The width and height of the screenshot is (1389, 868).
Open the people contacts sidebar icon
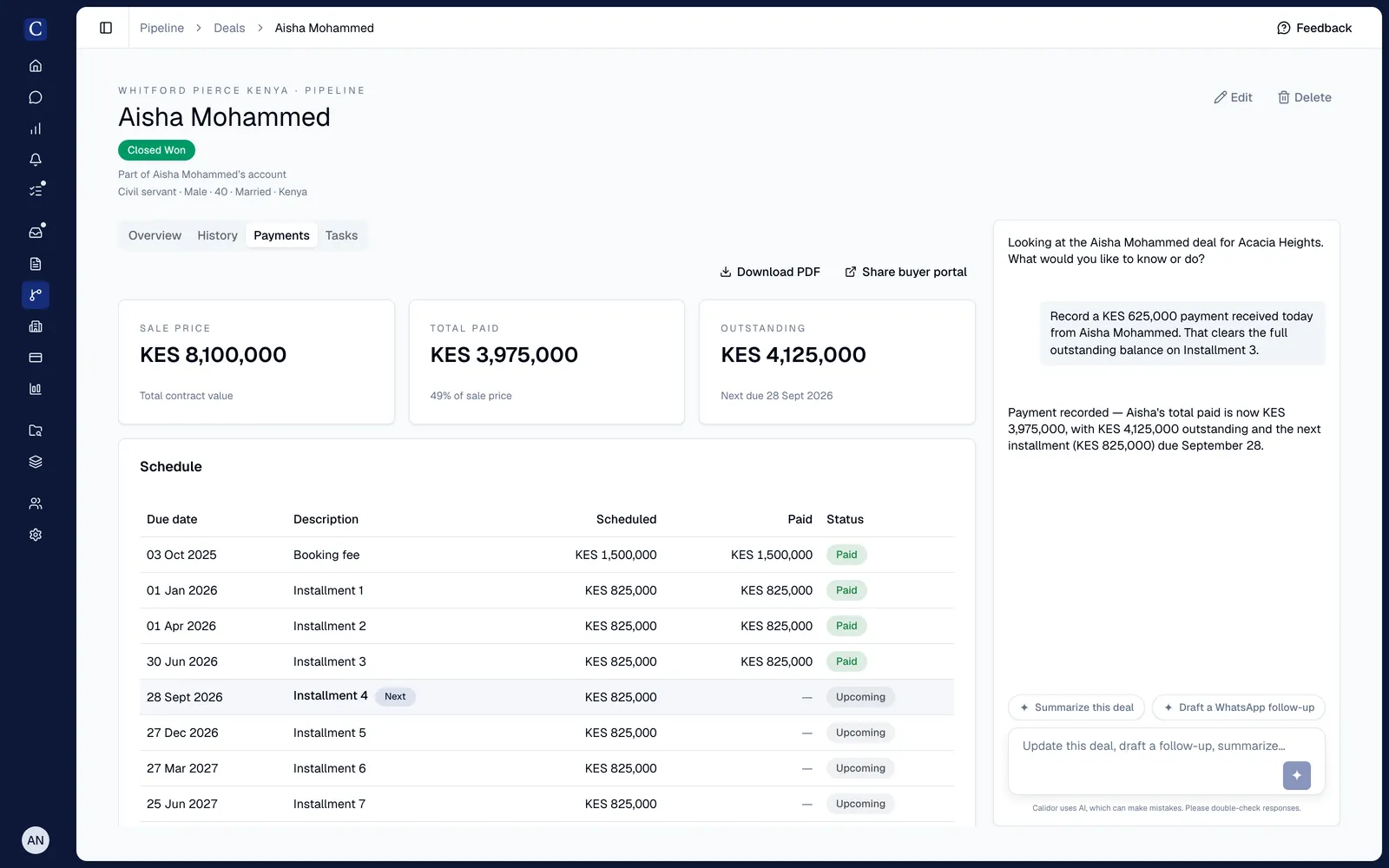36,503
